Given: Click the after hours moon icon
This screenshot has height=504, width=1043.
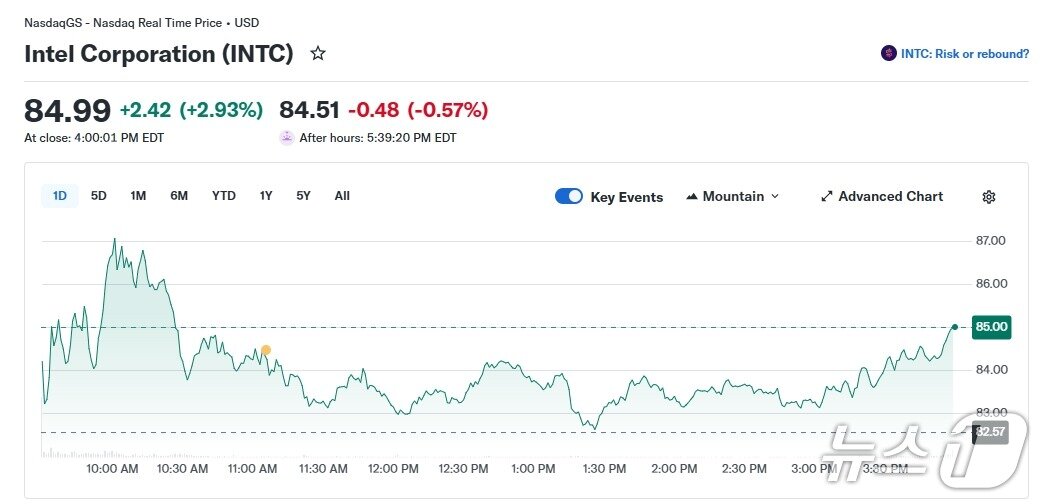Looking at the screenshot, I should 287,138.
